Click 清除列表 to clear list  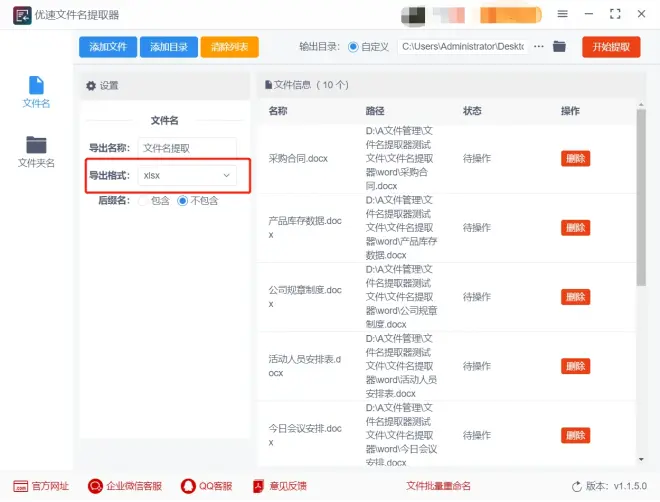coord(230,47)
